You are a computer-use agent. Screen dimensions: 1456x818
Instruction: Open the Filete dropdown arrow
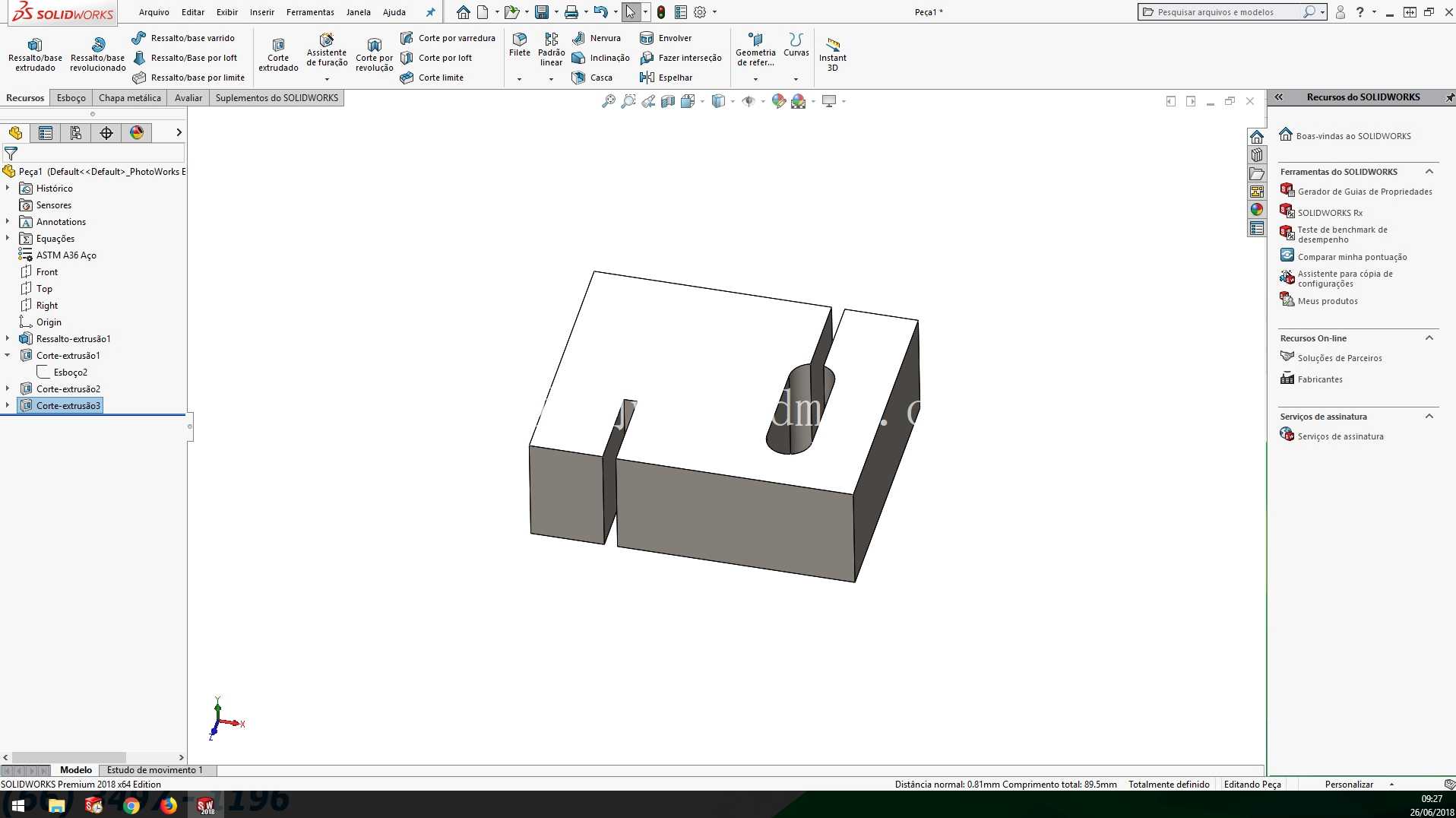tap(520, 79)
